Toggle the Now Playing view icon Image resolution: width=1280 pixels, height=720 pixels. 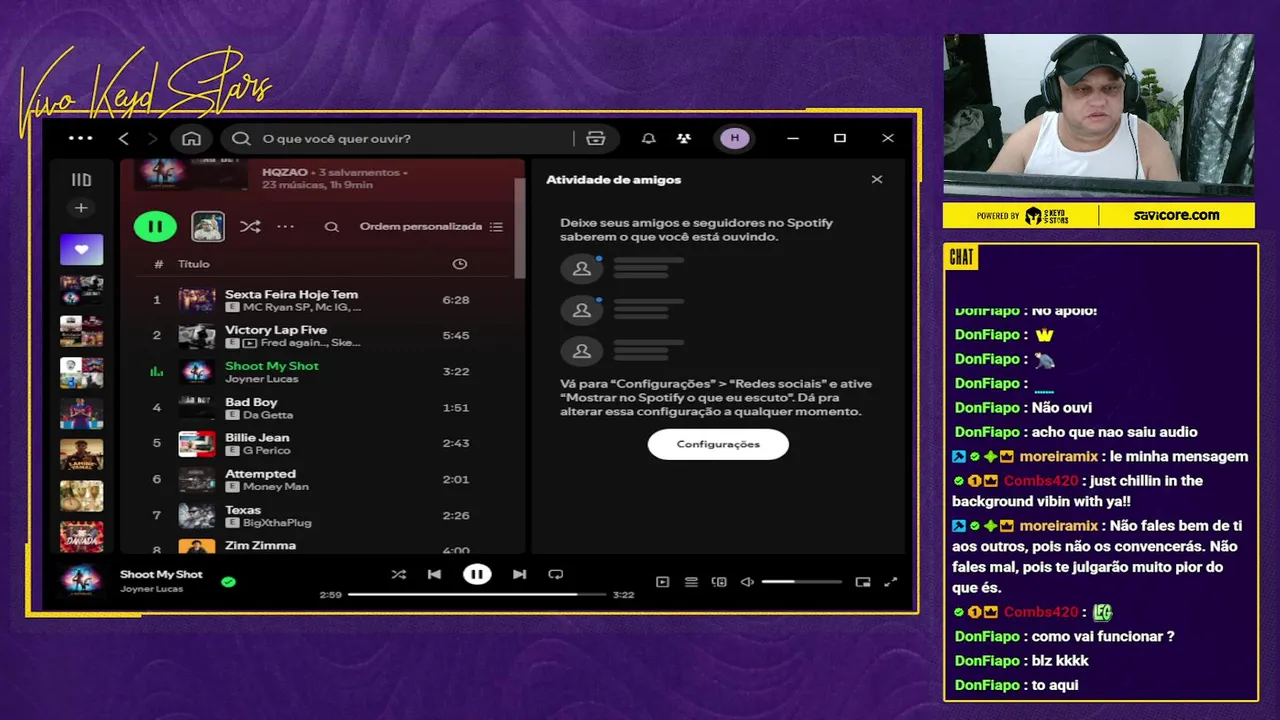(662, 582)
